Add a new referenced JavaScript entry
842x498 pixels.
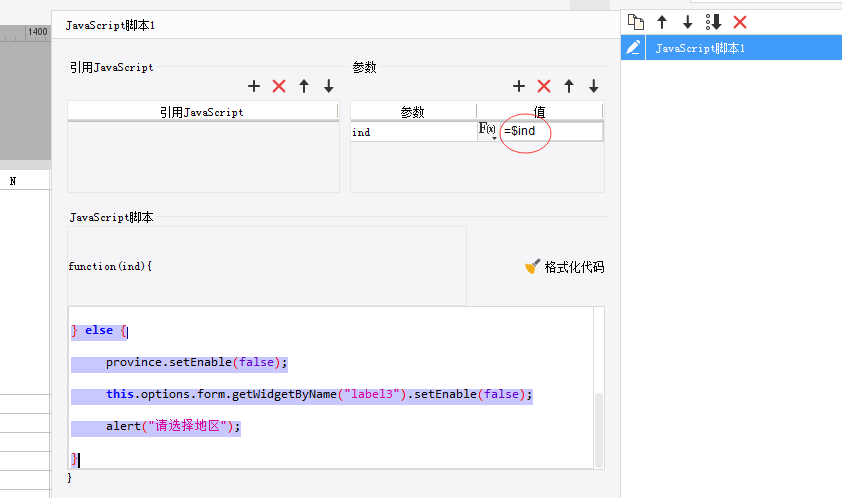click(x=254, y=86)
